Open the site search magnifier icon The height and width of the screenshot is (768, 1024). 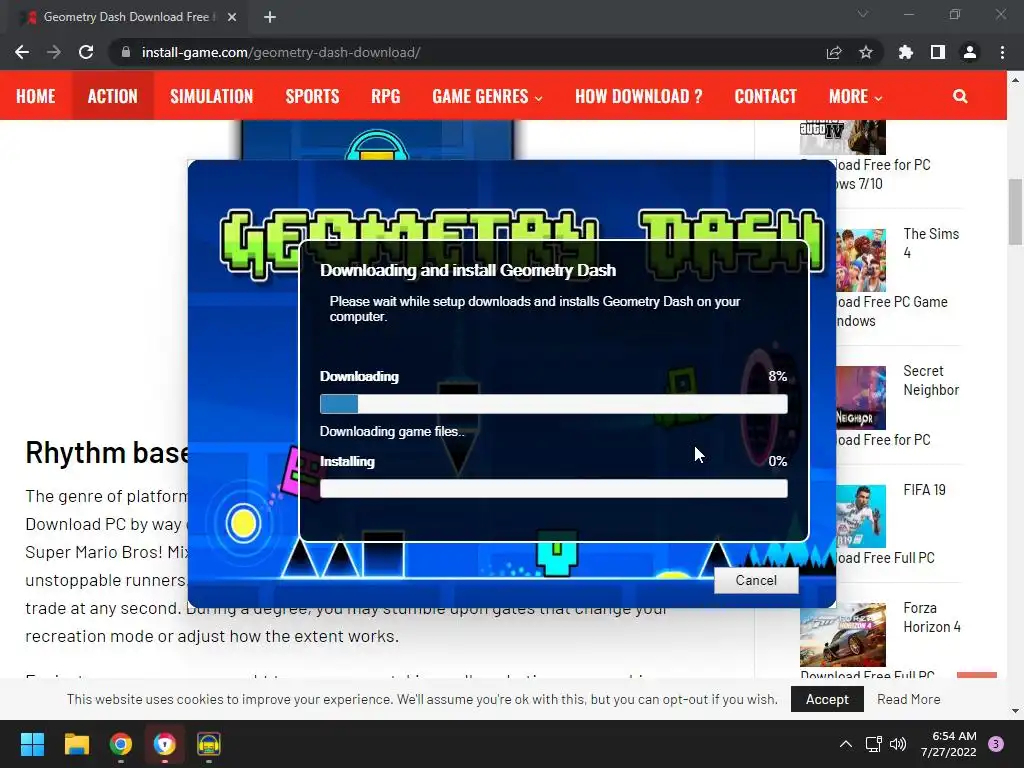pos(960,96)
